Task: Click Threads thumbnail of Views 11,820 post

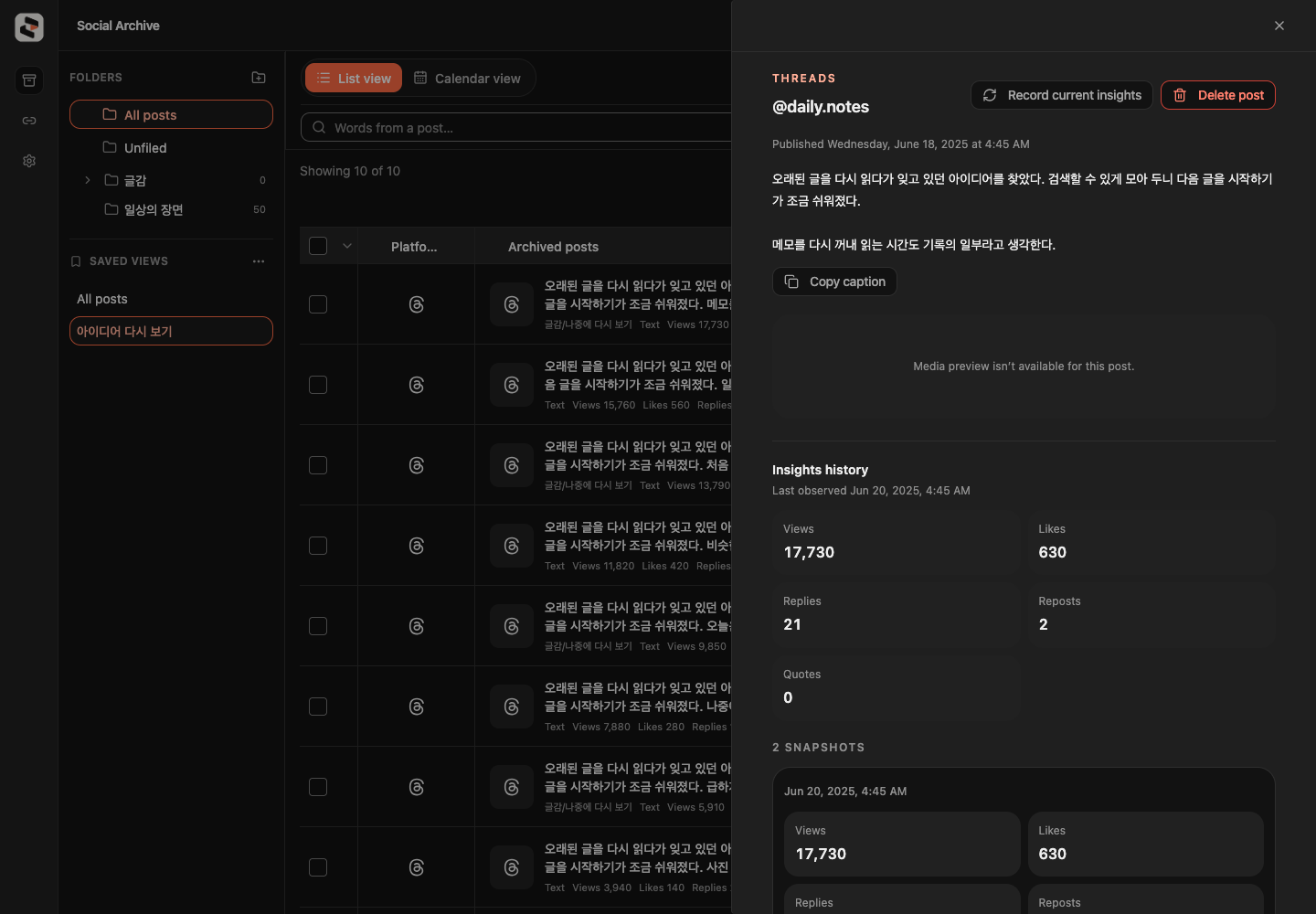Action: point(512,546)
